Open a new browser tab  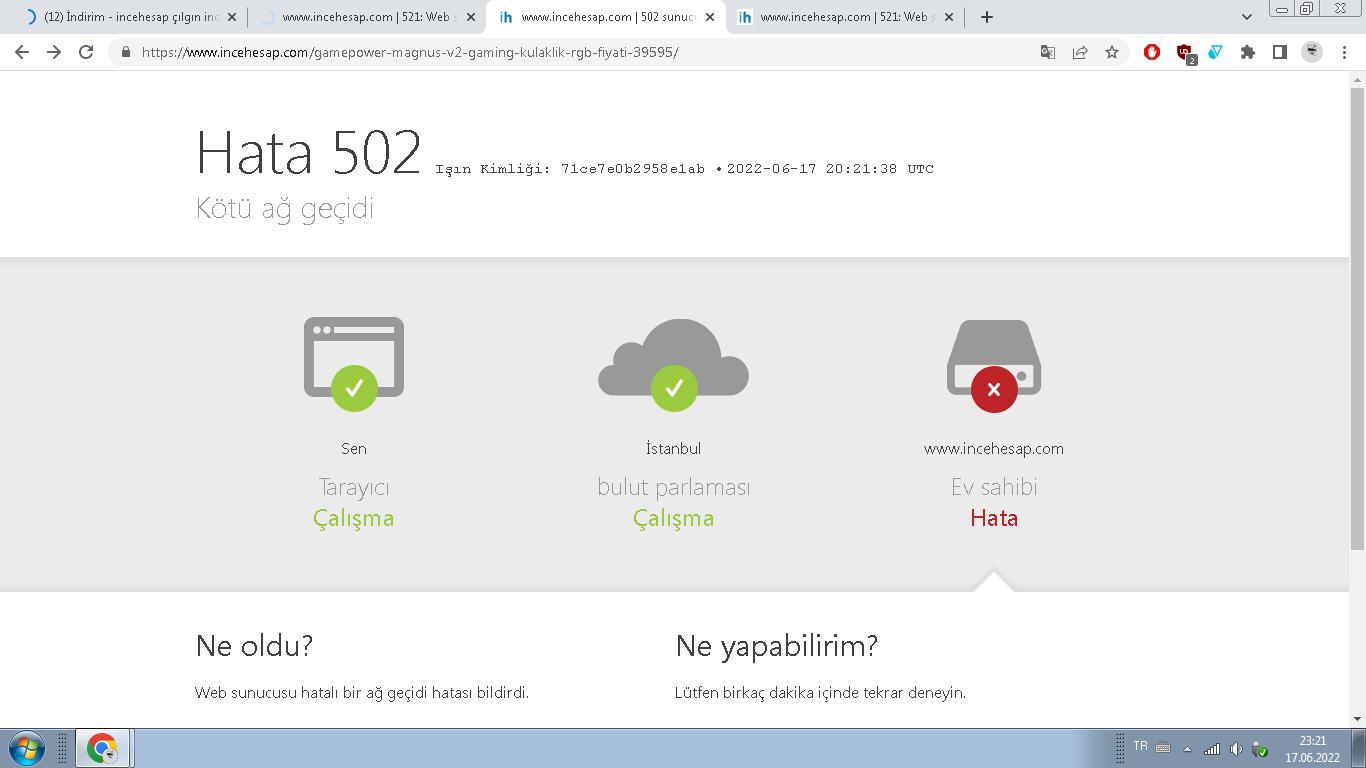coord(987,17)
